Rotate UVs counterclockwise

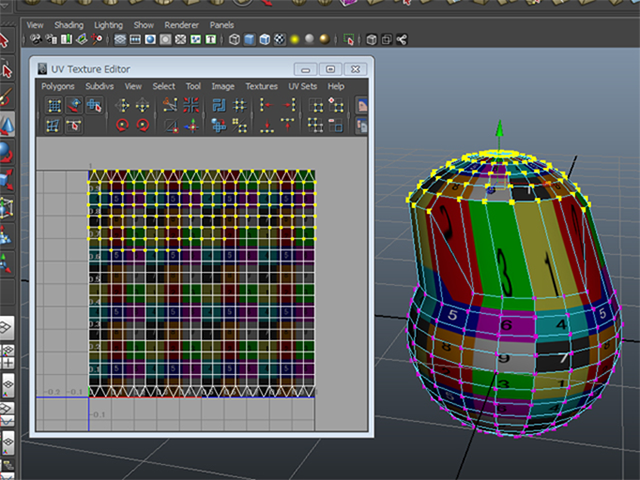coord(122,125)
